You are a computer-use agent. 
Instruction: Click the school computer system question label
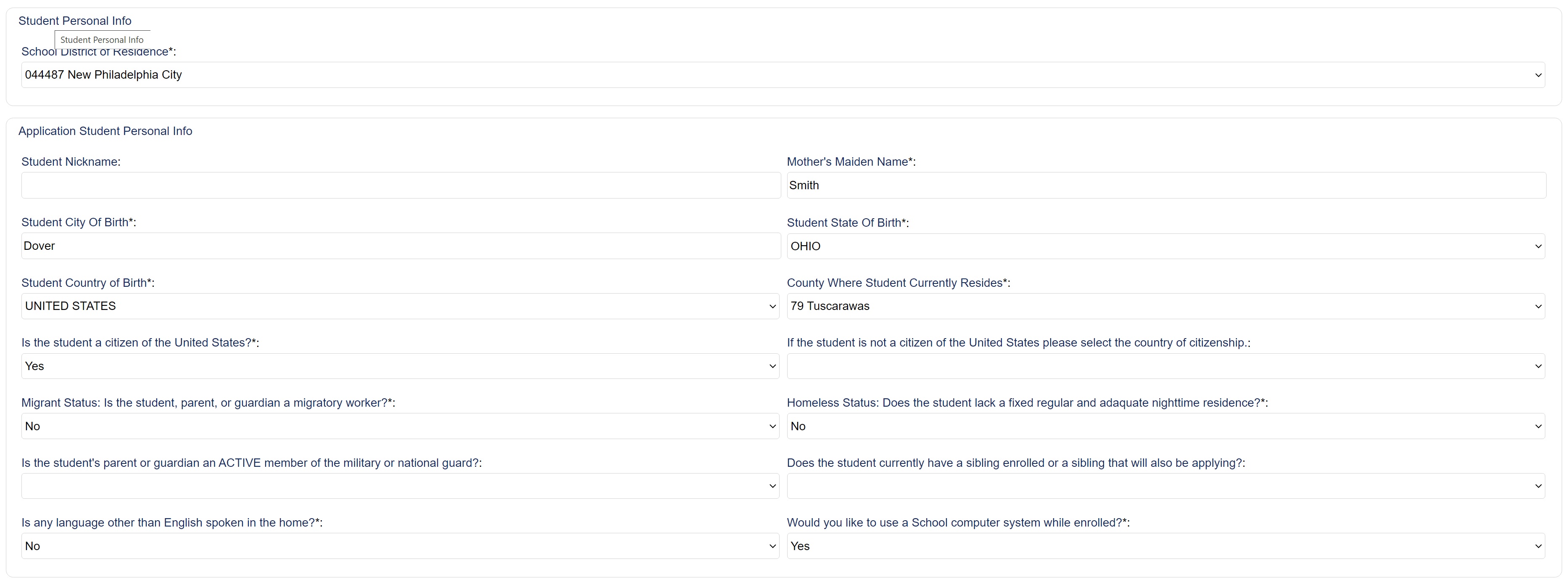(958, 522)
